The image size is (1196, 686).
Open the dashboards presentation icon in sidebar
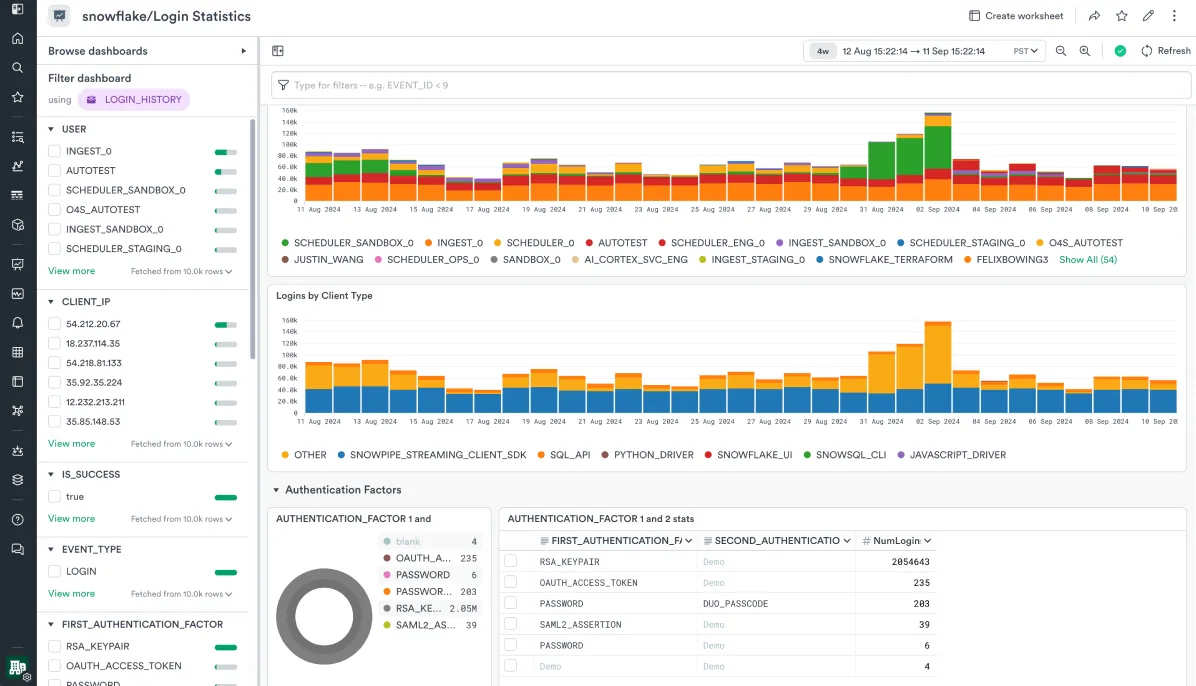click(x=18, y=264)
